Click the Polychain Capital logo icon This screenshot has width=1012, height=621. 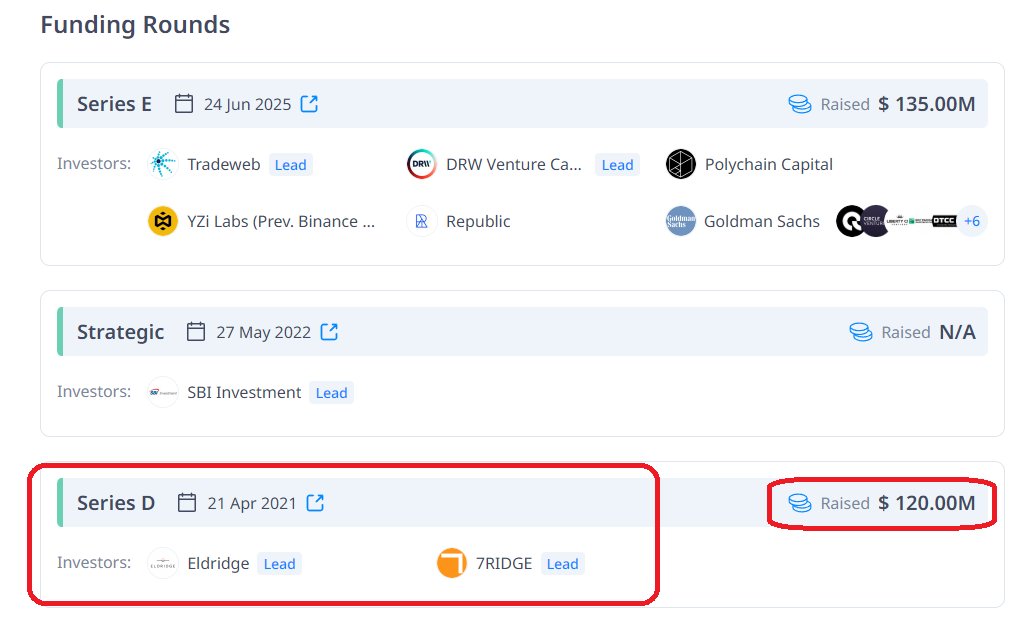coord(680,164)
